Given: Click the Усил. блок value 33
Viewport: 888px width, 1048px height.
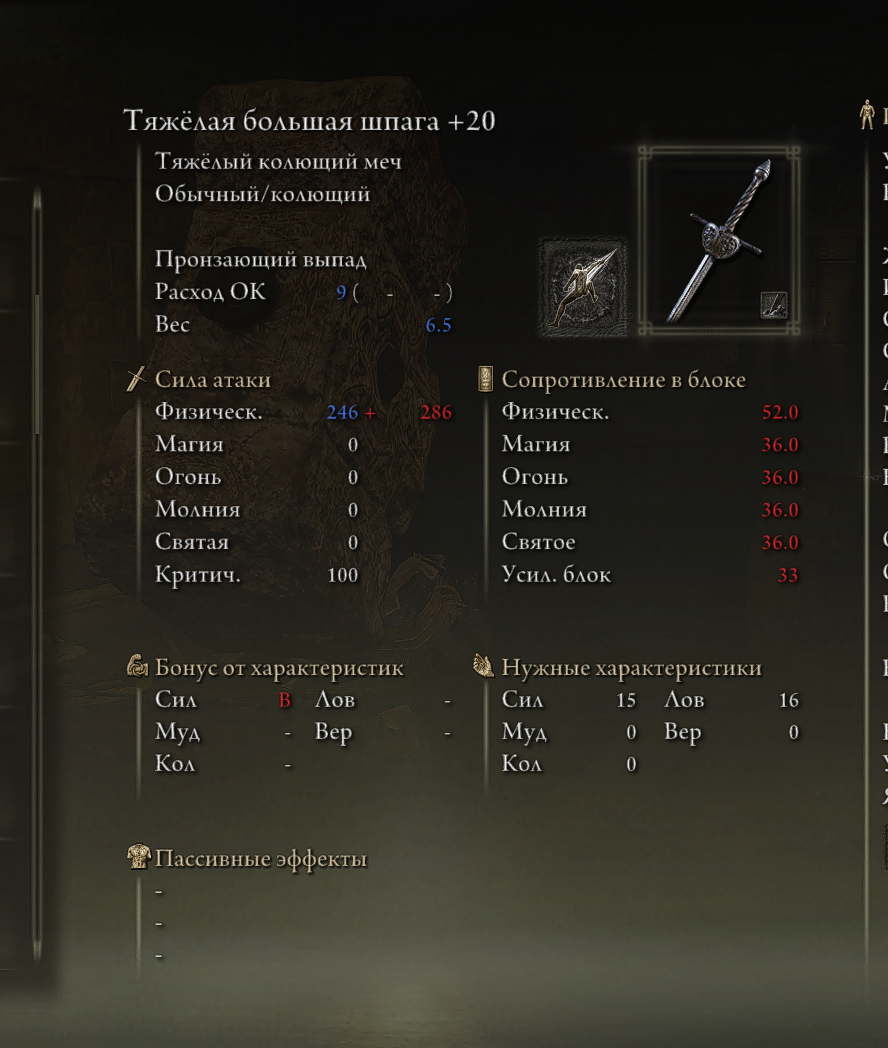Looking at the screenshot, I should [x=788, y=575].
